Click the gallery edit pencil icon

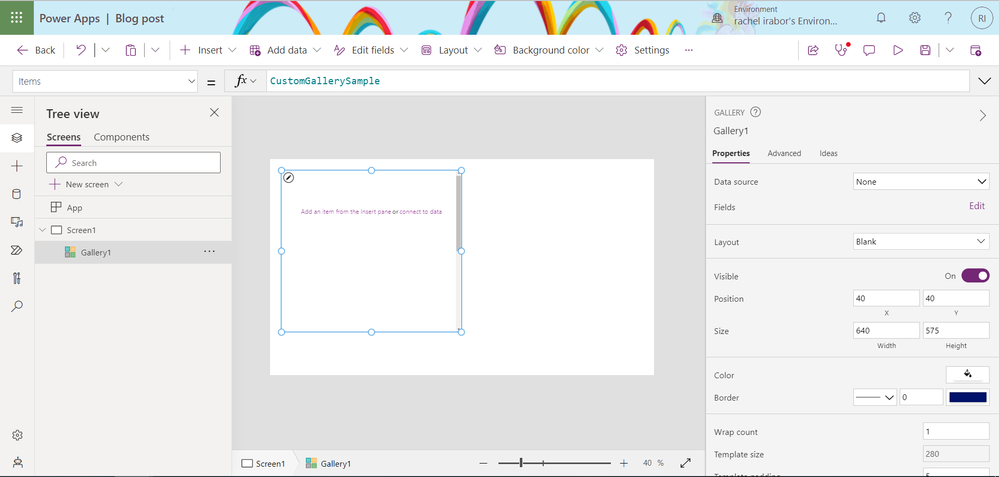[289, 178]
